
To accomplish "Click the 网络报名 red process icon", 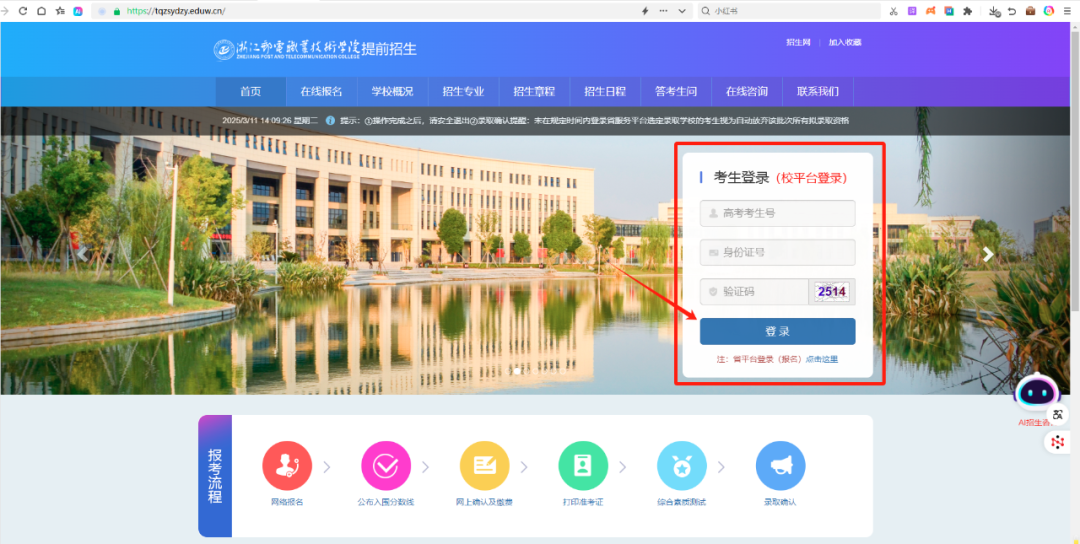I will (287, 466).
